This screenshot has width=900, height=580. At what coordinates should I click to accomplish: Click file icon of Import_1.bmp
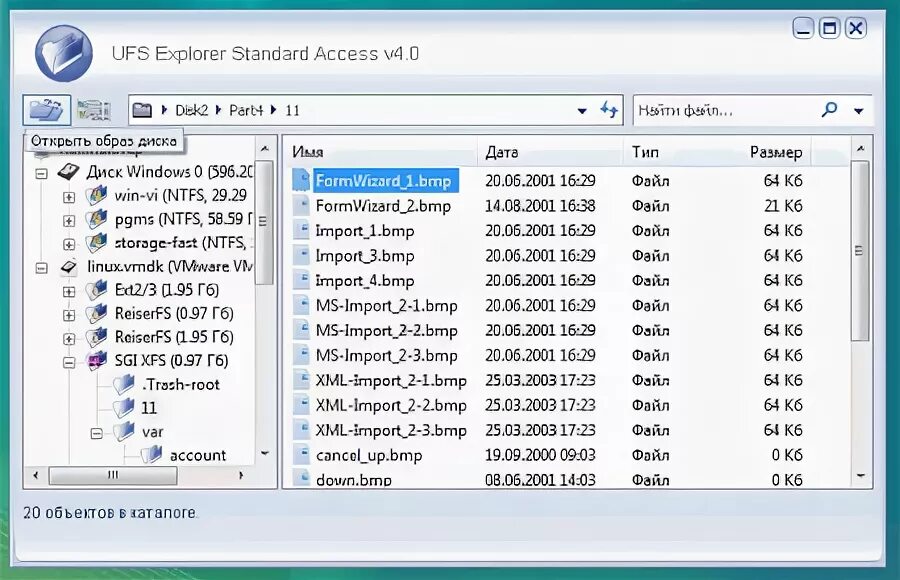pos(301,230)
